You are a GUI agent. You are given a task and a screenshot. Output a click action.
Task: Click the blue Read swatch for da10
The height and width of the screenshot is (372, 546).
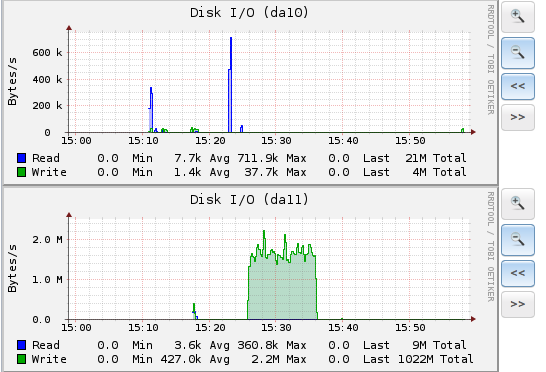pos(22,158)
